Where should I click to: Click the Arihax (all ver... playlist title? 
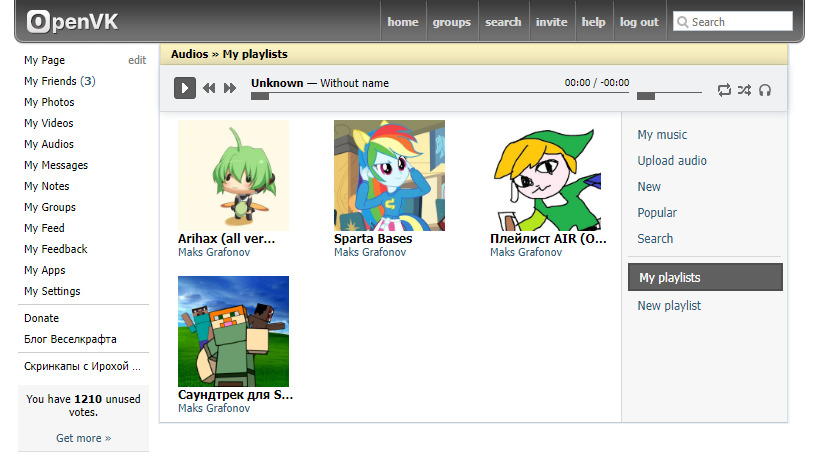tap(226, 239)
